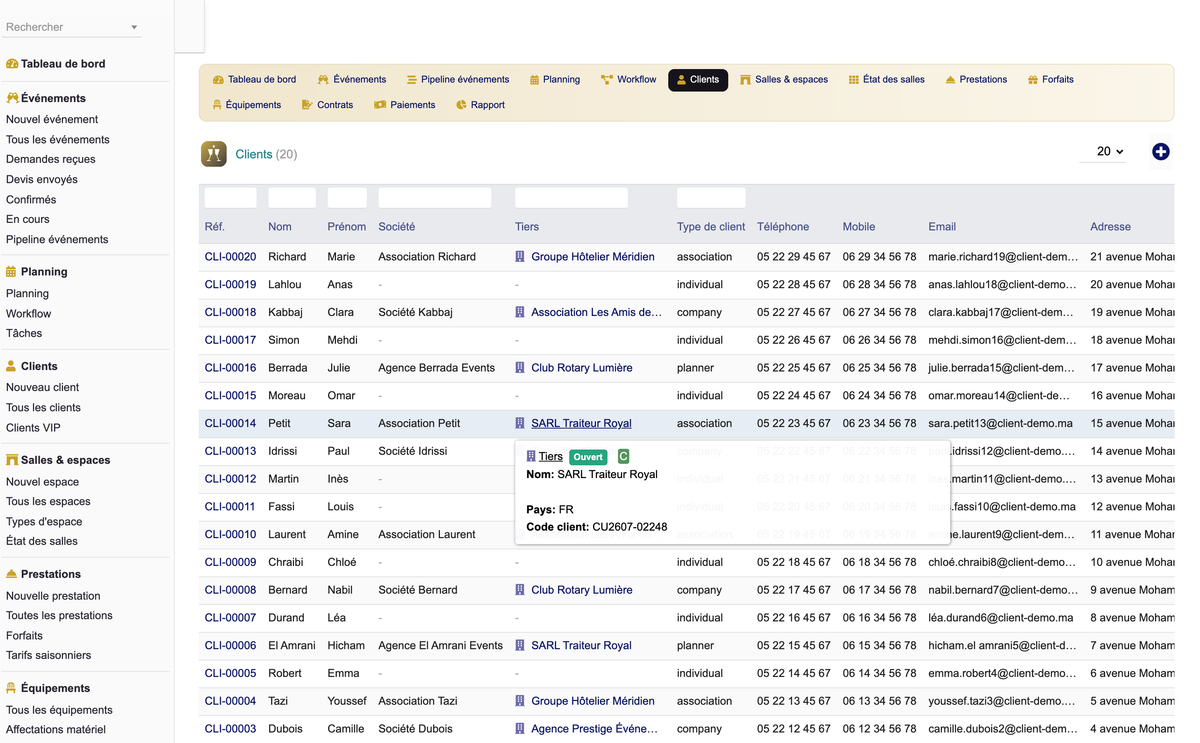Click the building icon beside SARL Traiteur Royal in row CLI-00014
This screenshot has height=743, width=1200.
[x=520, y=423]
